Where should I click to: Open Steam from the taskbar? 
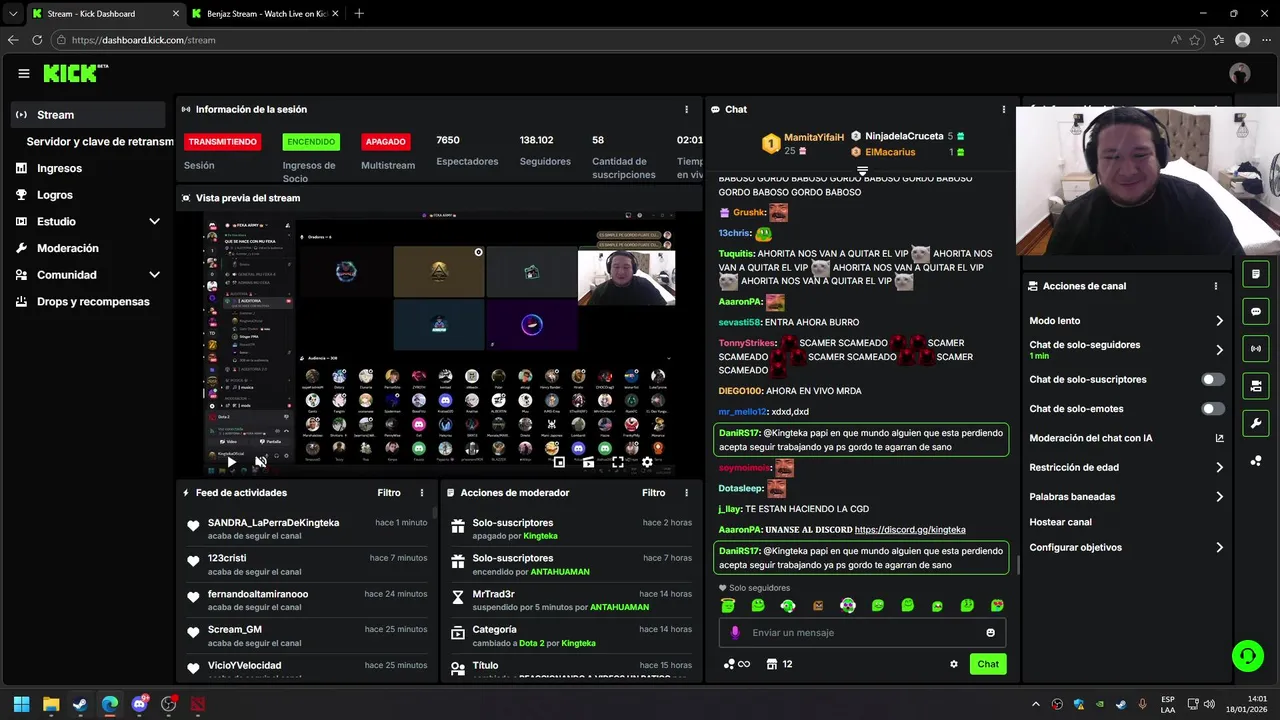(x=80, y=704)
